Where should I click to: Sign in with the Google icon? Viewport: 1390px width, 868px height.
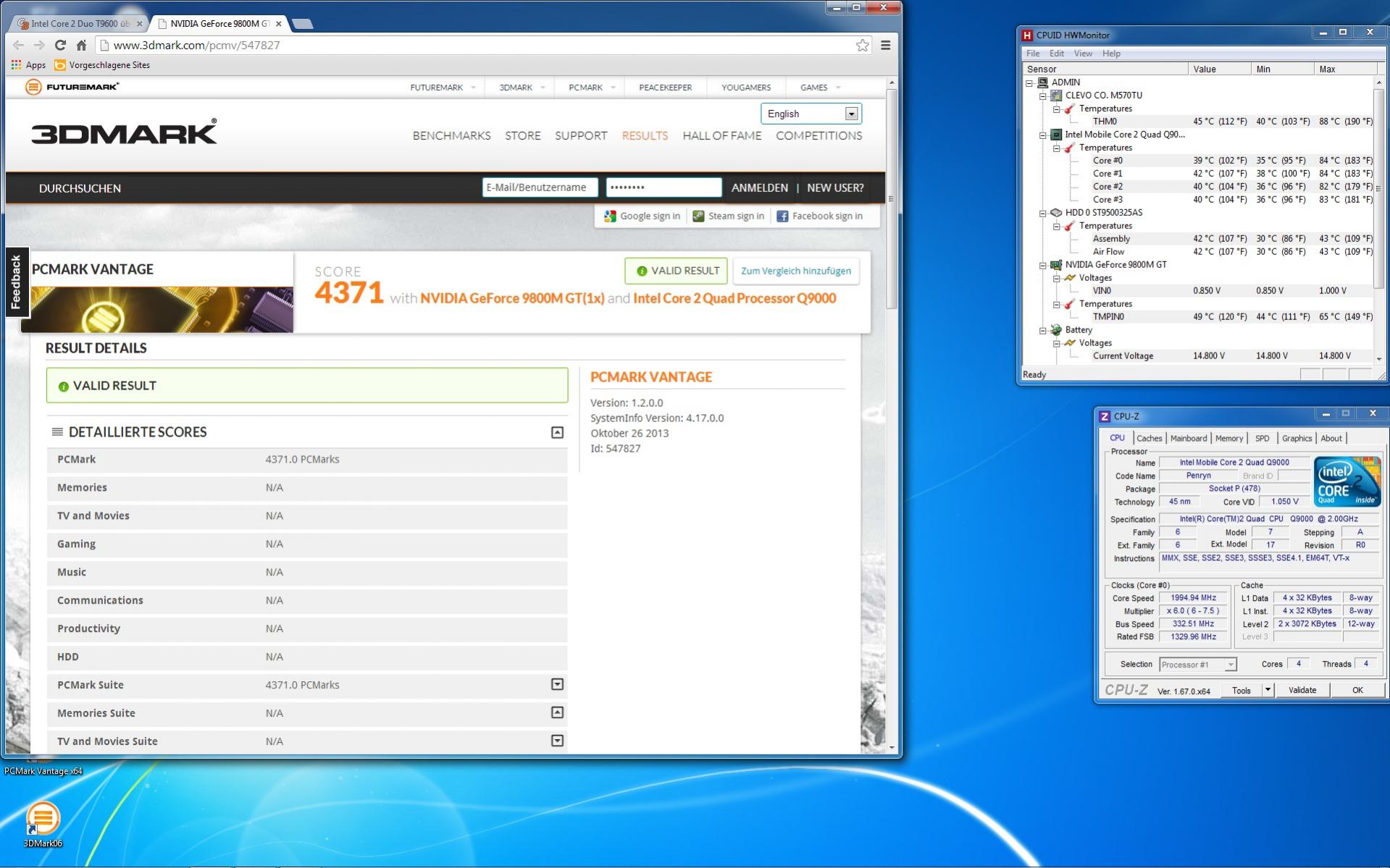[x=610, y=216]
